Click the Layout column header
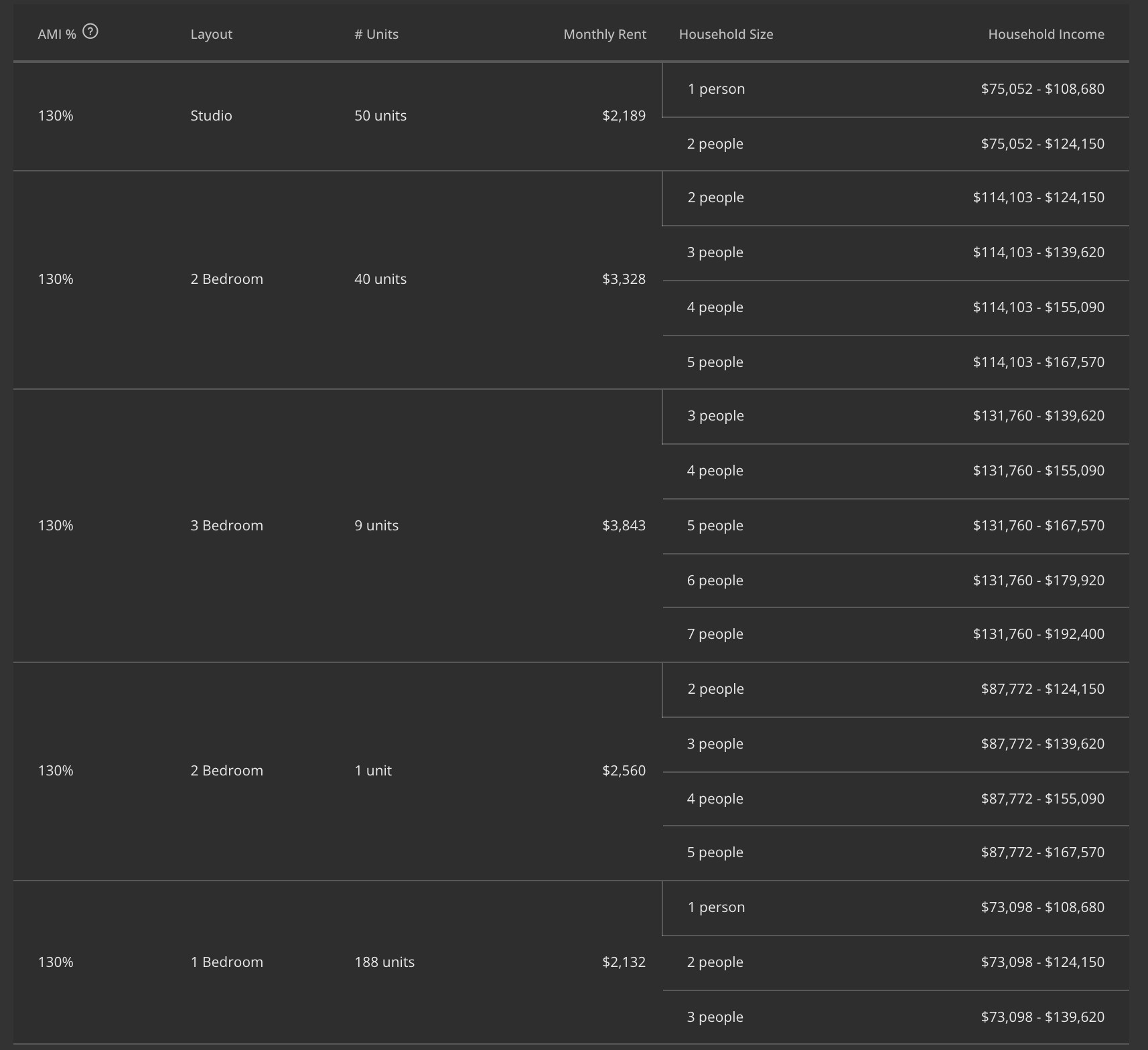 211,34
